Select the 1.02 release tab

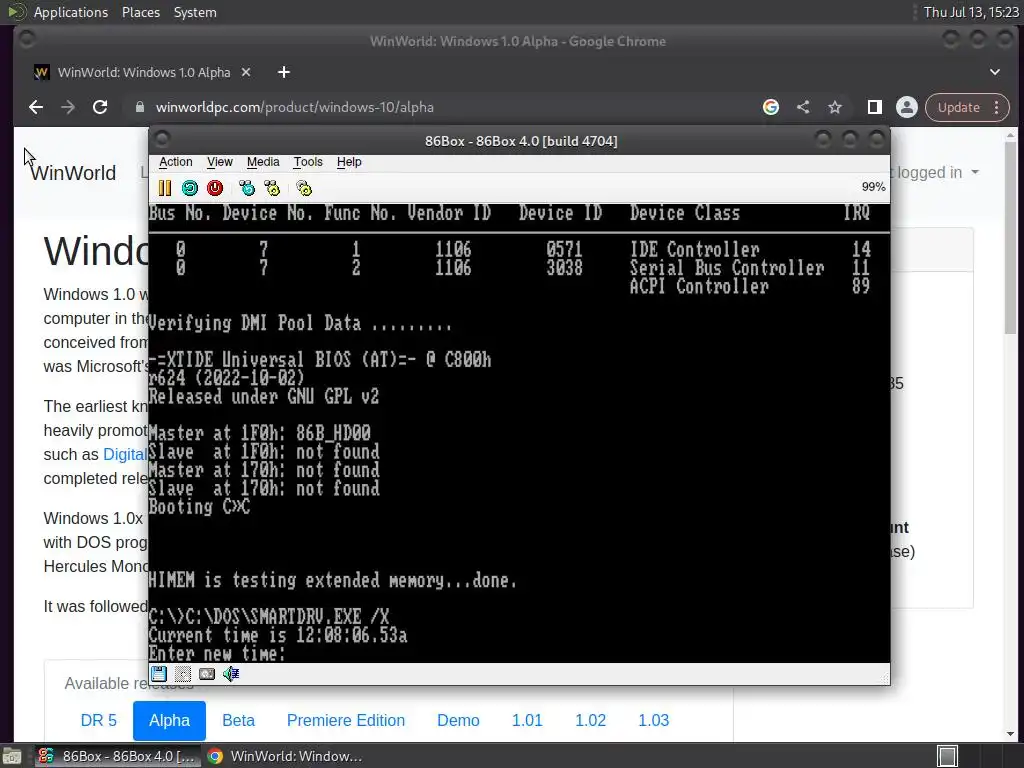[x=590, y=720]
